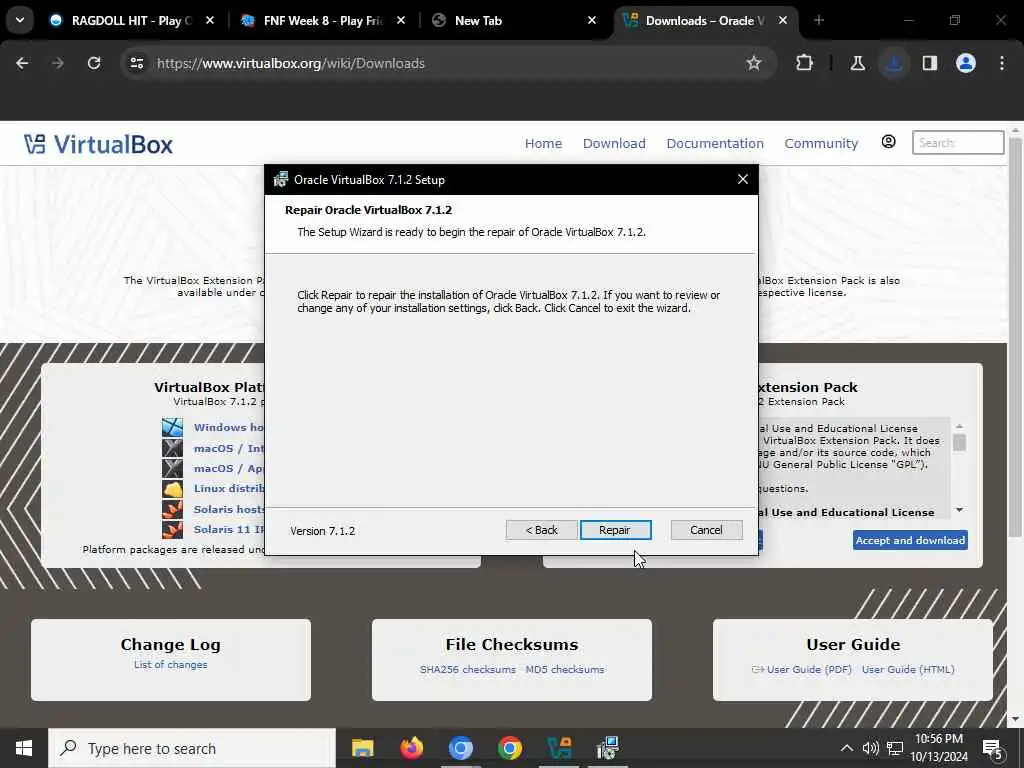The image size is (1024, 768).
Task: Close the New Tab tab
Action: (x=592, y=20)
